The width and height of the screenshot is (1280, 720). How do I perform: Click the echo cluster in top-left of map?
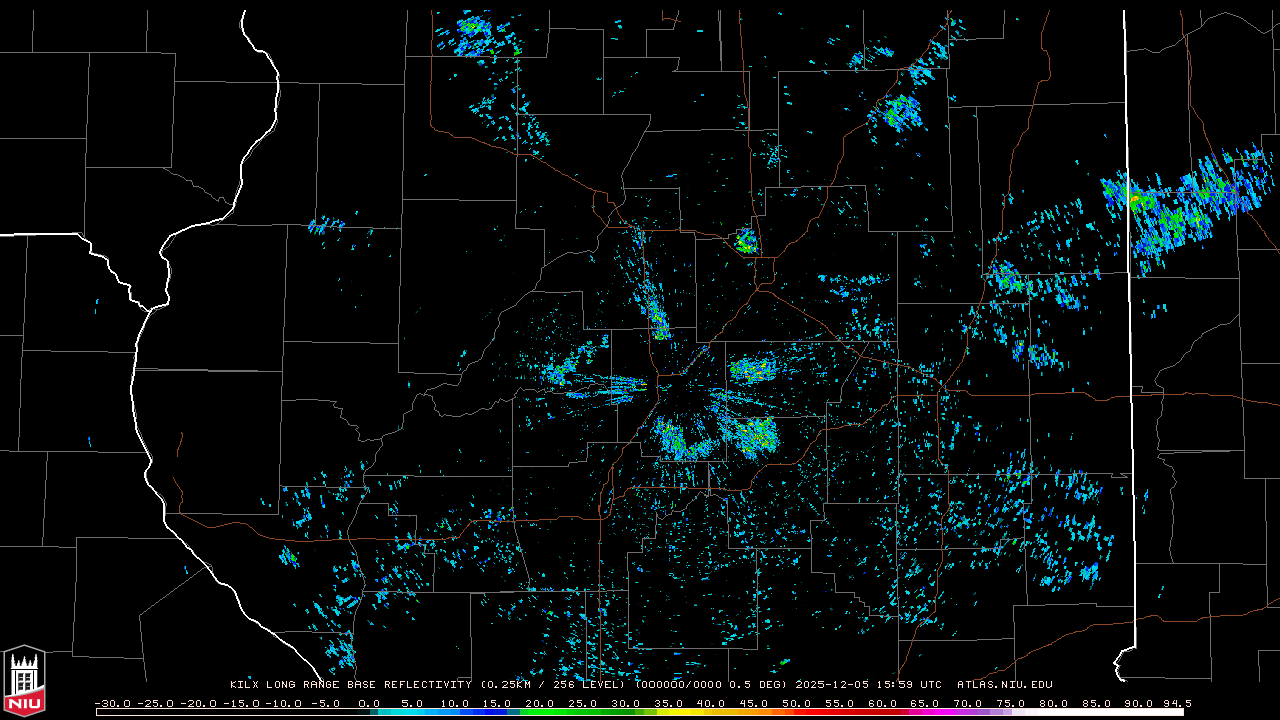[475, 36]
